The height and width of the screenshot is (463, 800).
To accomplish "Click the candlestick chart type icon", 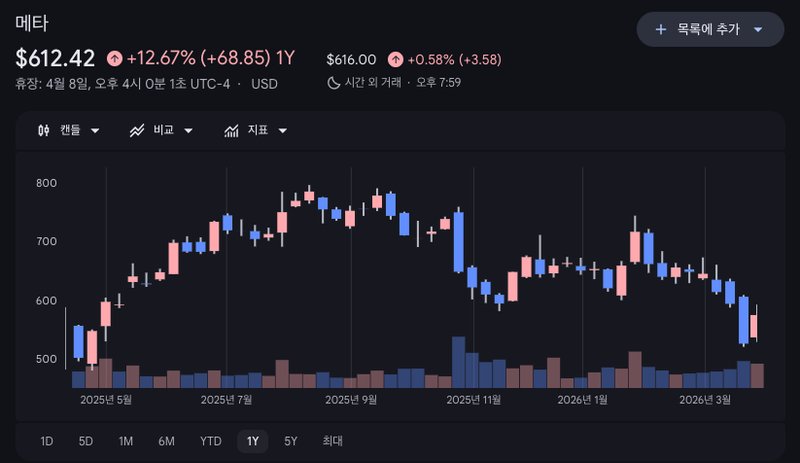I will [43, 131].
